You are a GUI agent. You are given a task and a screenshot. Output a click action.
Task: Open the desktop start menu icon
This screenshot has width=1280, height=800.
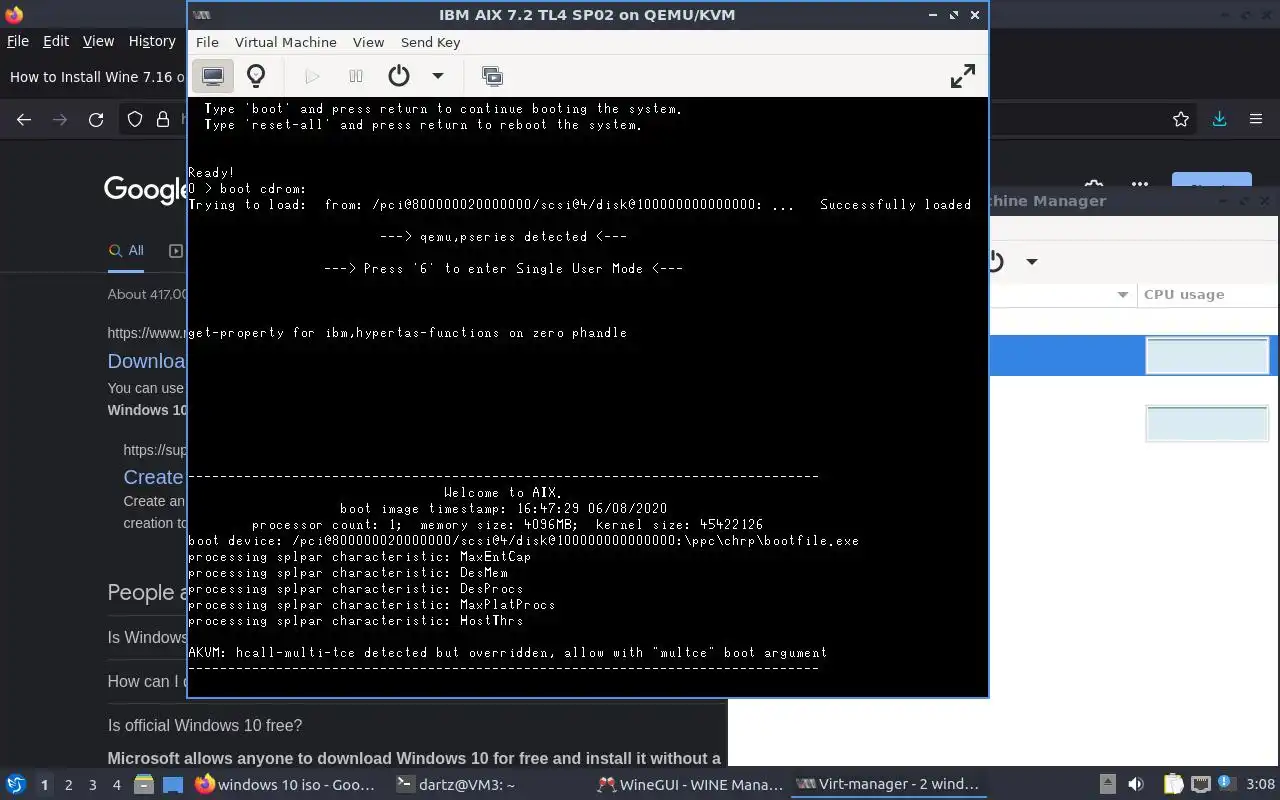click(x=16, y=784)
